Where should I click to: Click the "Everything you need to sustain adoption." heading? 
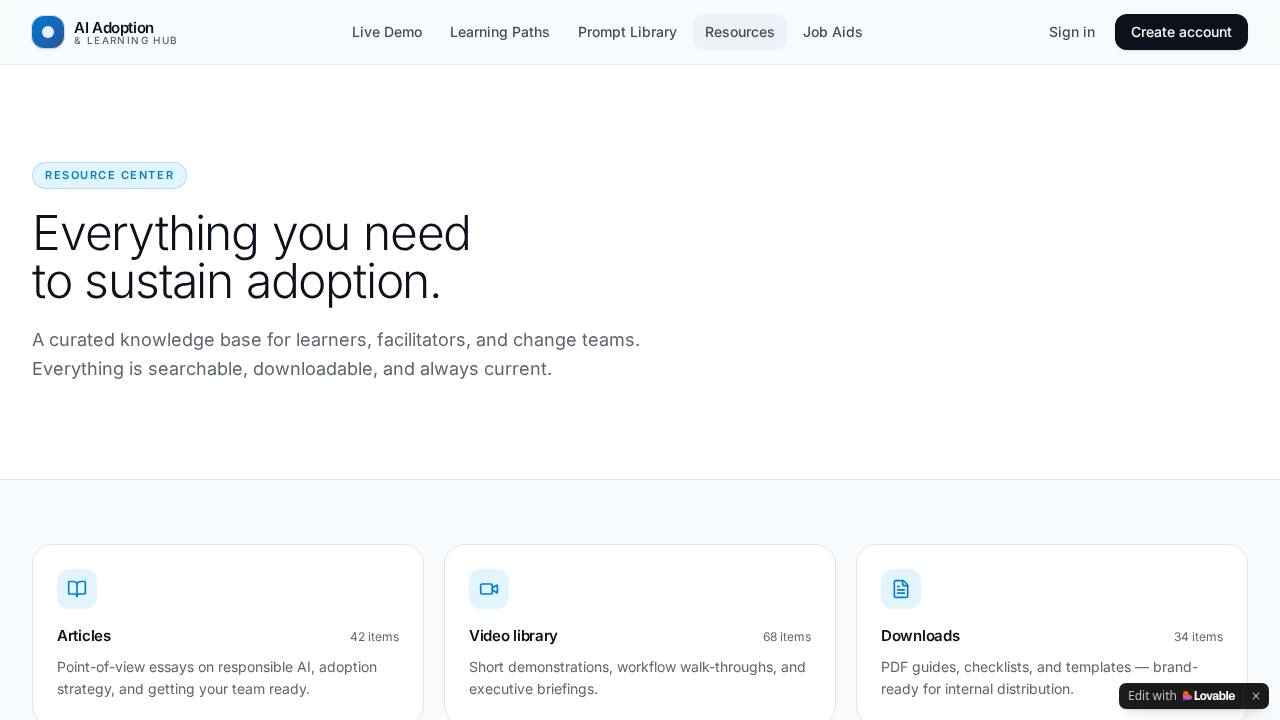(x=251, y=257)
